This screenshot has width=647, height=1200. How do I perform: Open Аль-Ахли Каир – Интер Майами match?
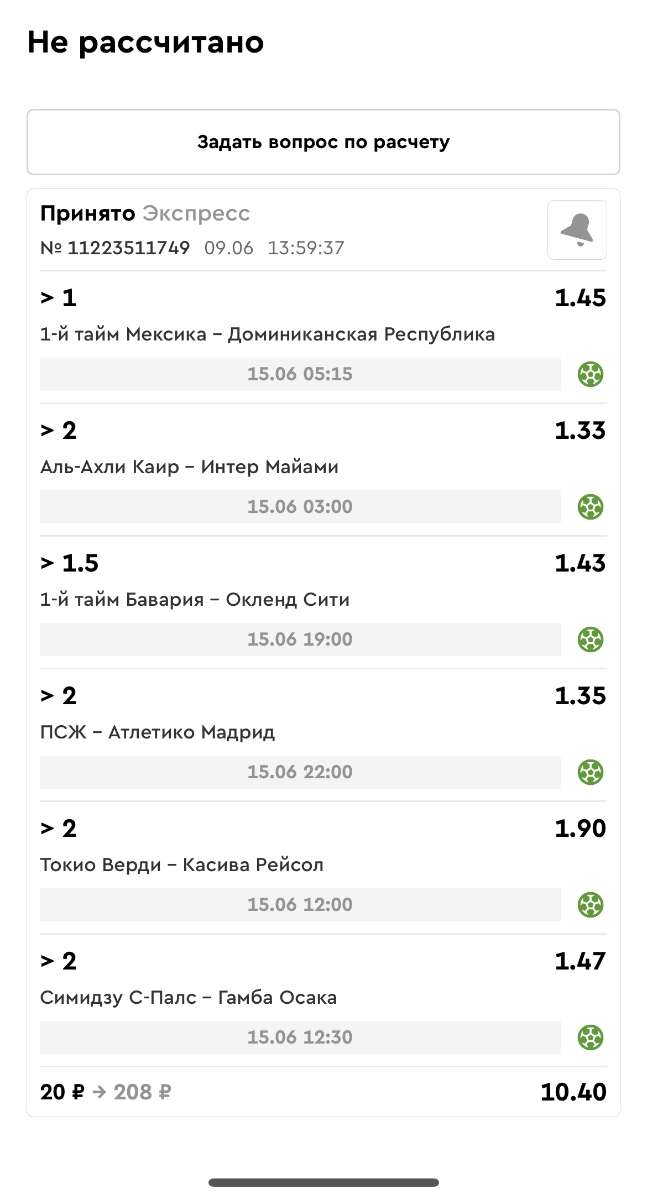click(189, 467)
